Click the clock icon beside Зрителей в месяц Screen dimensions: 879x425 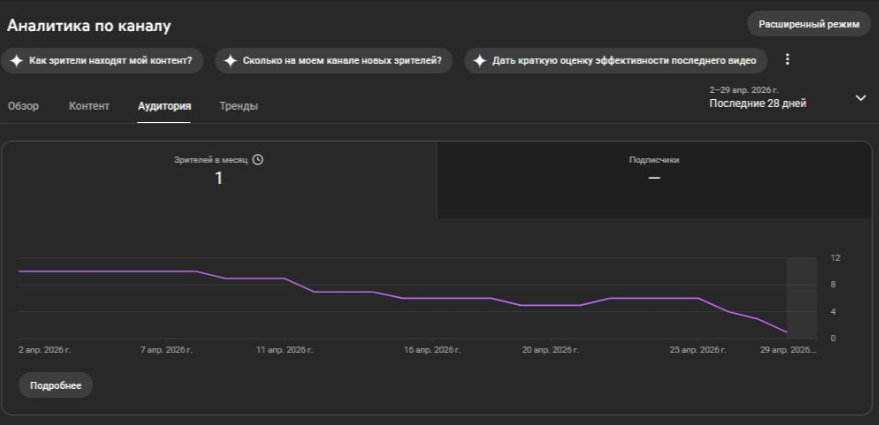[x=257, y=160]
